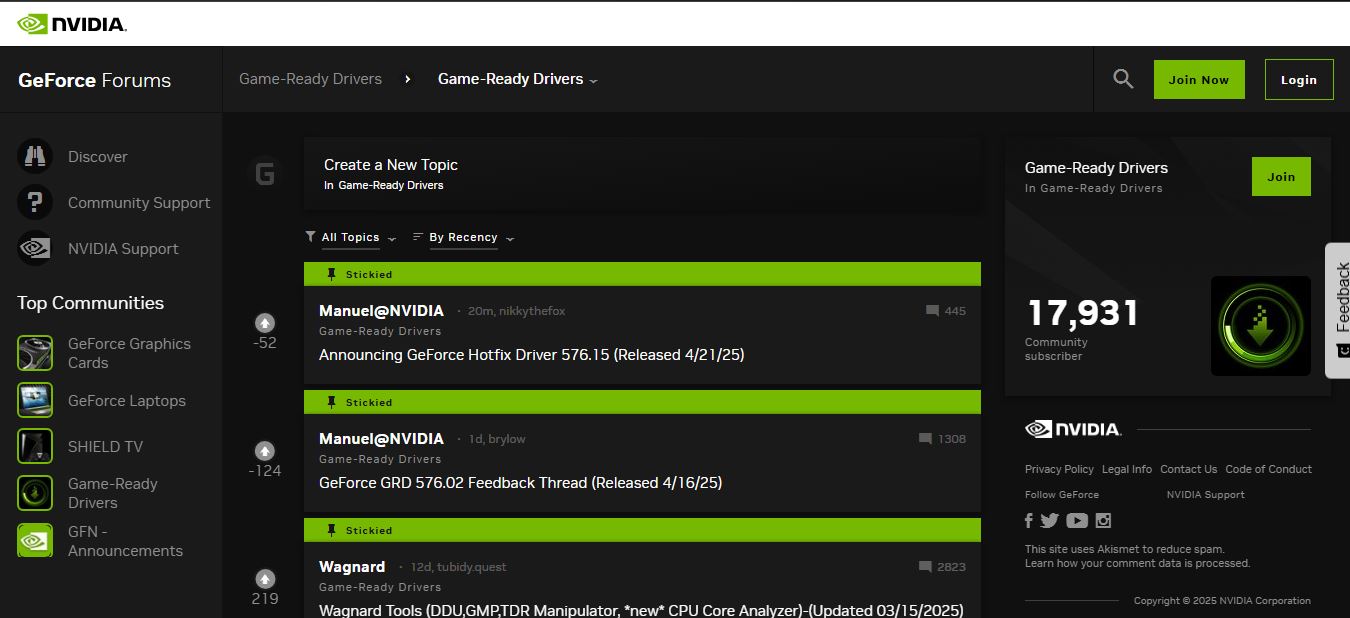Click the G avatar beside Create Topic
This screenshot has width=1350, height=618.
[x=265, y=174]
